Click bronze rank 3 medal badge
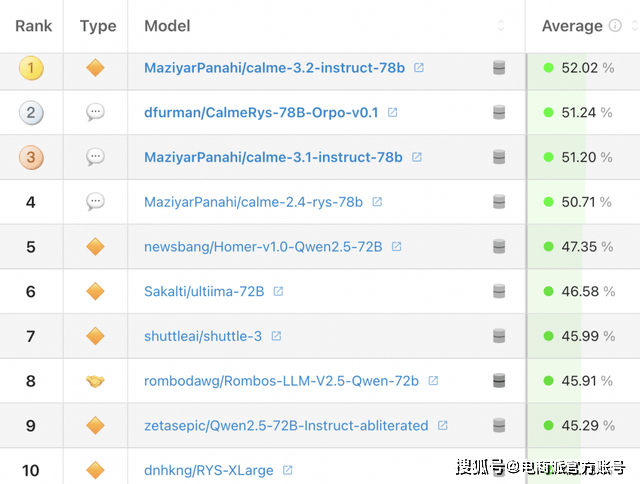Image resolution: width=640 pixels, height=484 pixels. [31, 158]
